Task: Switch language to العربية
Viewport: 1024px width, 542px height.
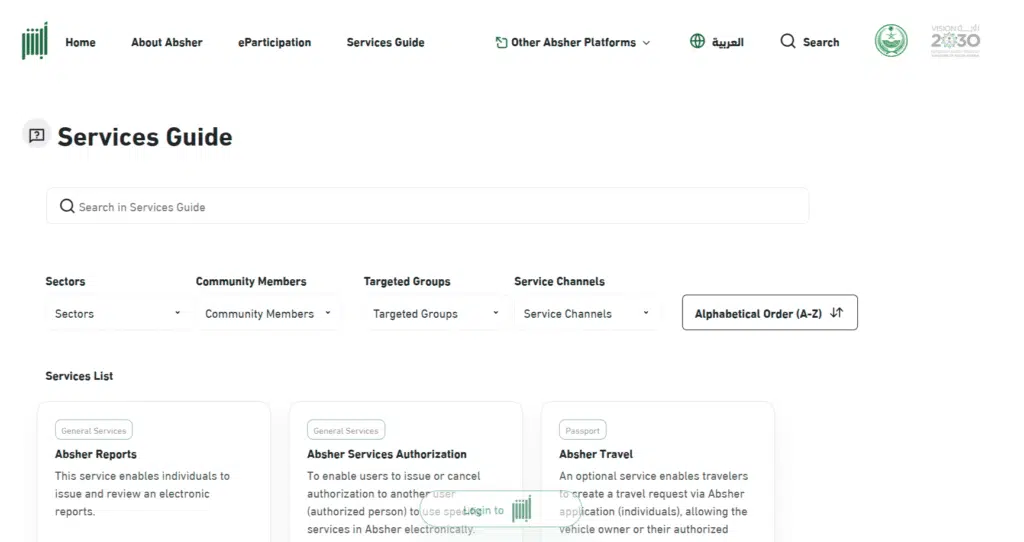Action: [x=727, y=43]
